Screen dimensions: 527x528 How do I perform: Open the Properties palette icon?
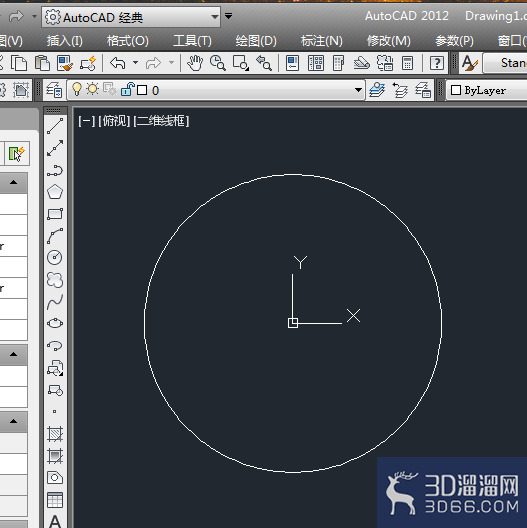tap(292, 63)
